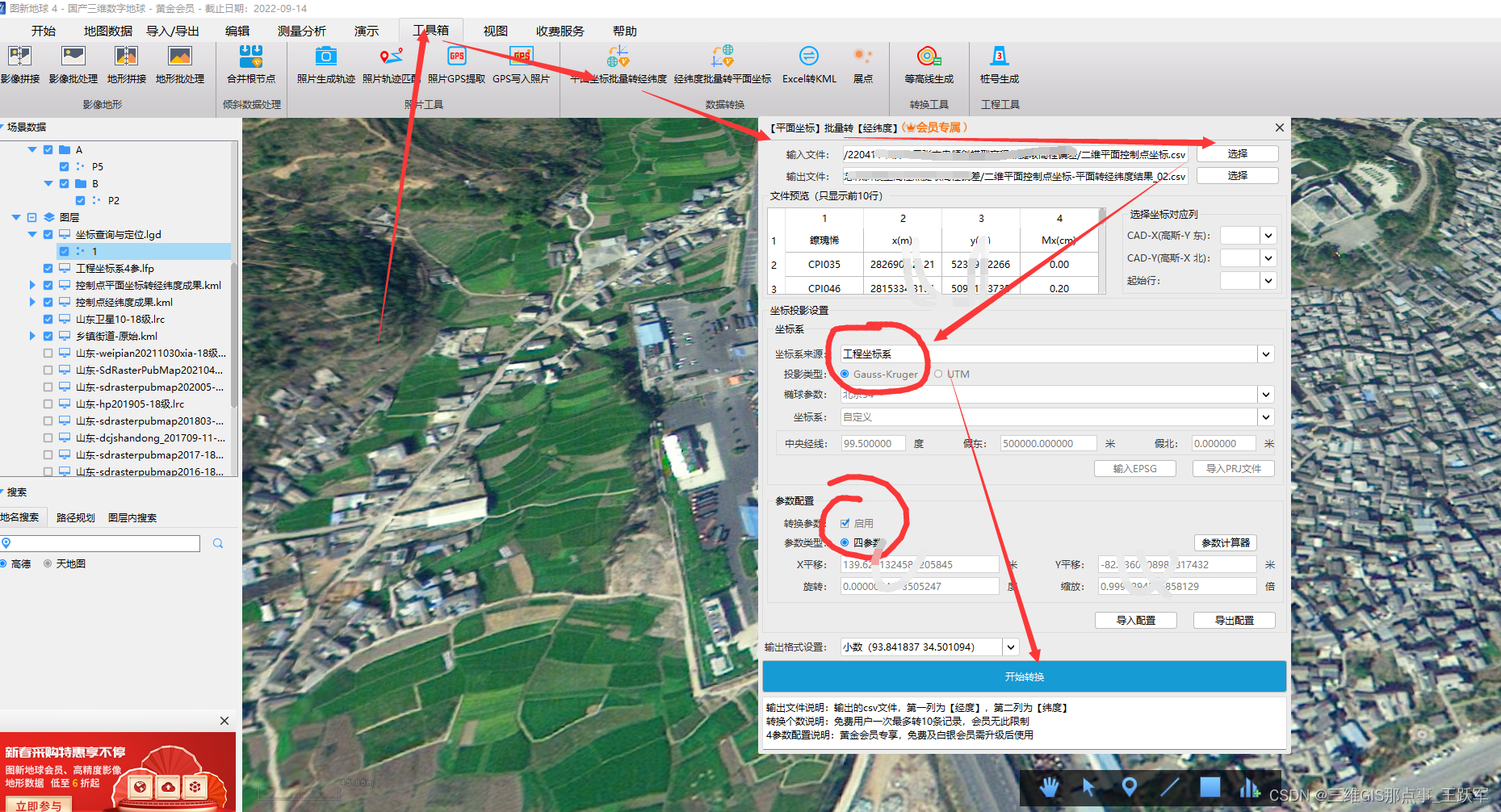Enable the 山东-hp201905-18级.lrc layer

tap(48, 404)
